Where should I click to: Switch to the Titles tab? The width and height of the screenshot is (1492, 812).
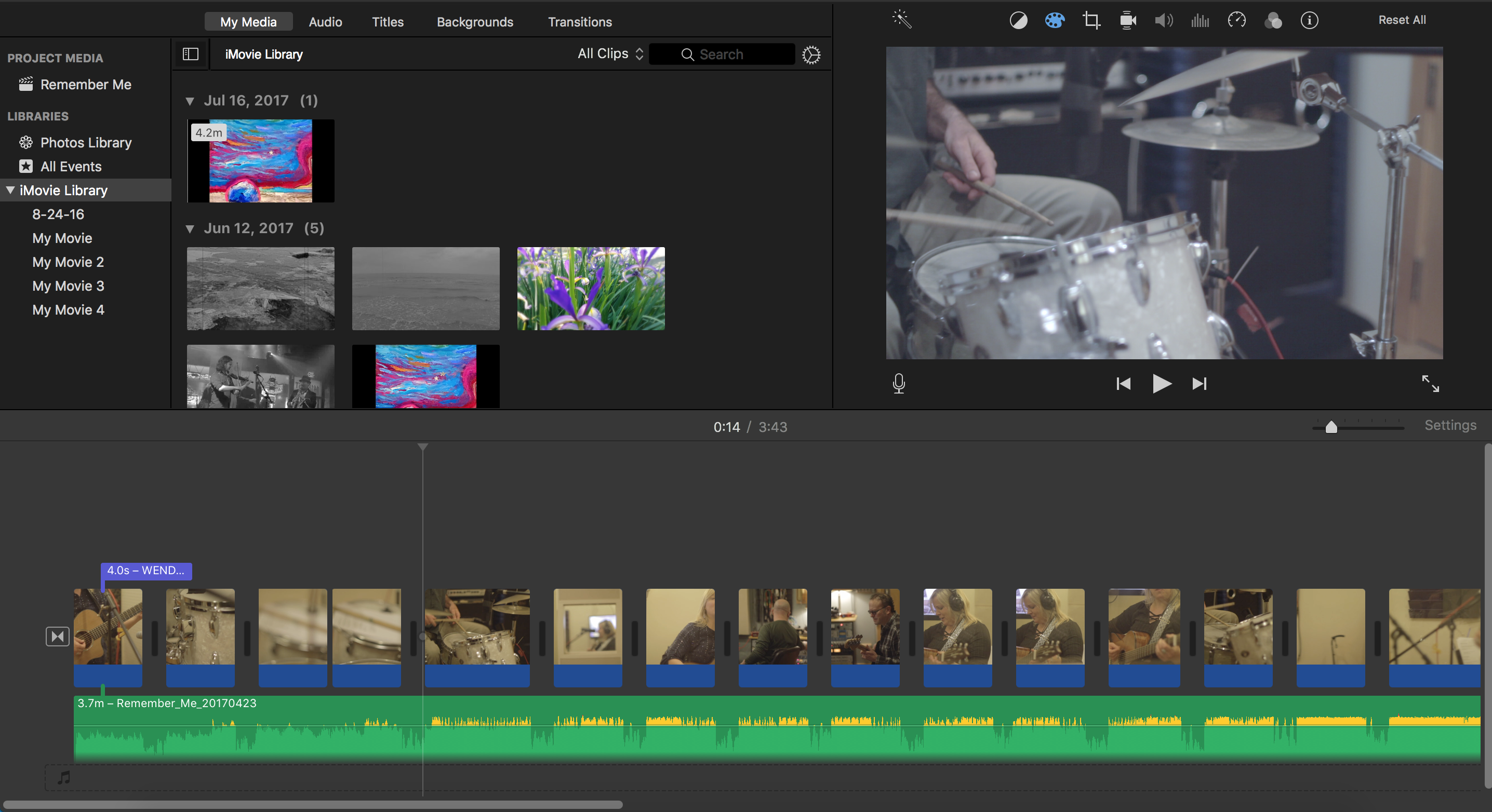point(388,22)
